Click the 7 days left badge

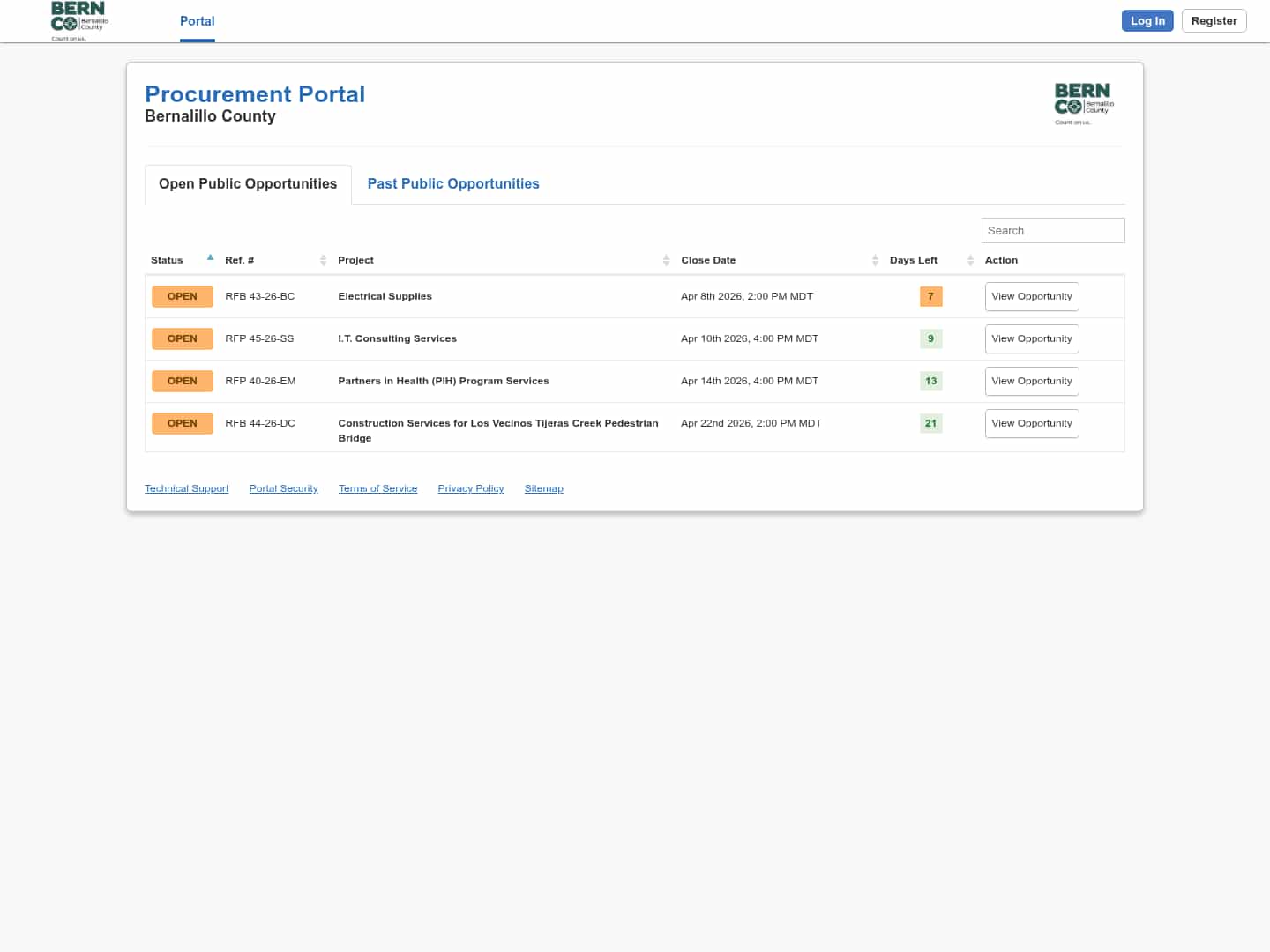tap(930, 297)
